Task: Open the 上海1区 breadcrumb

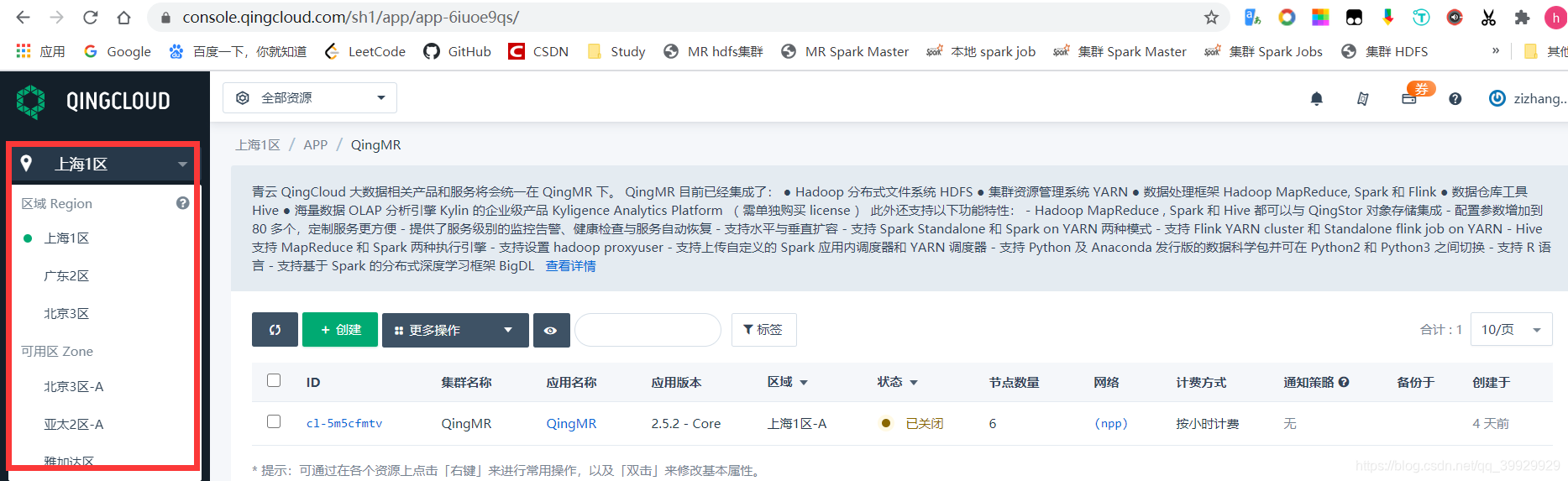Action: coord(258,145)
